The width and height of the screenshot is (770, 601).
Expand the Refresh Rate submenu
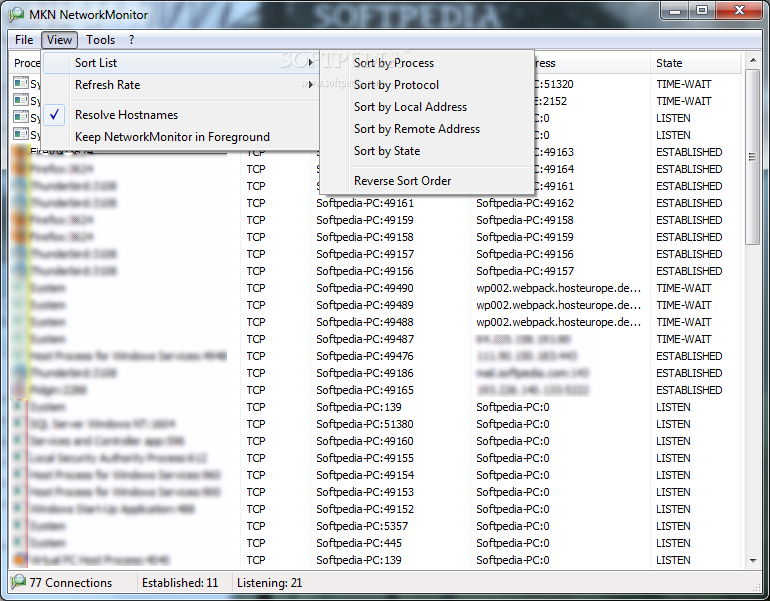(181, 85)
